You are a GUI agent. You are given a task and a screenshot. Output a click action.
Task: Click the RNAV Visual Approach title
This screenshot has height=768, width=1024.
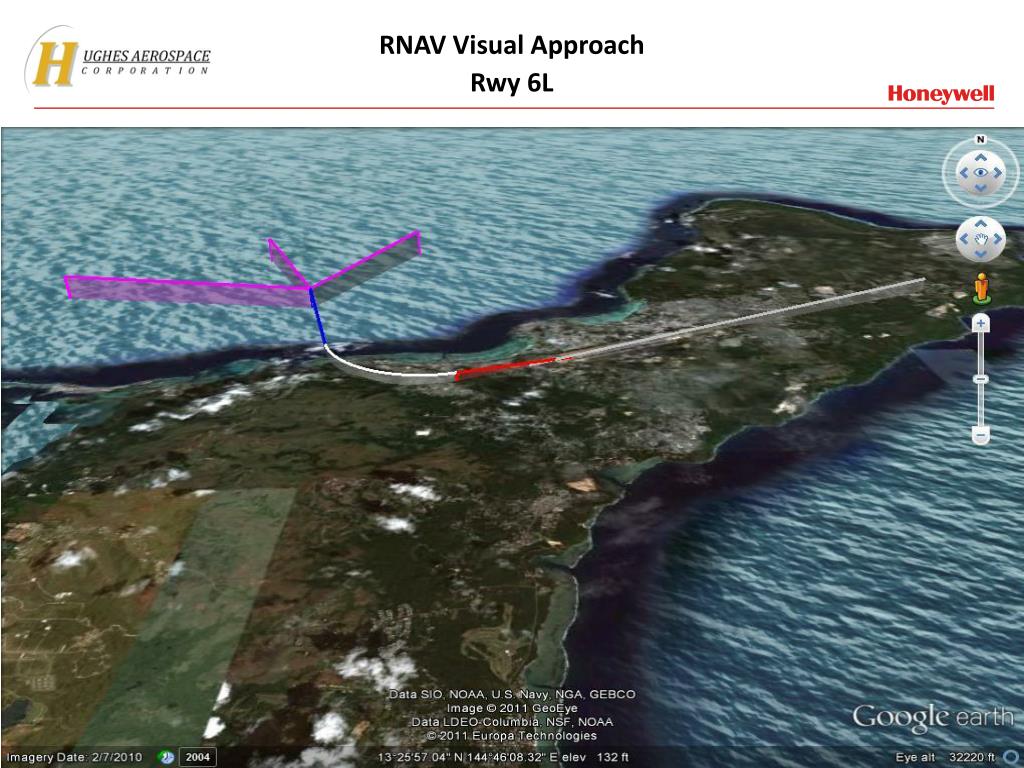click(x=511, y=46)
